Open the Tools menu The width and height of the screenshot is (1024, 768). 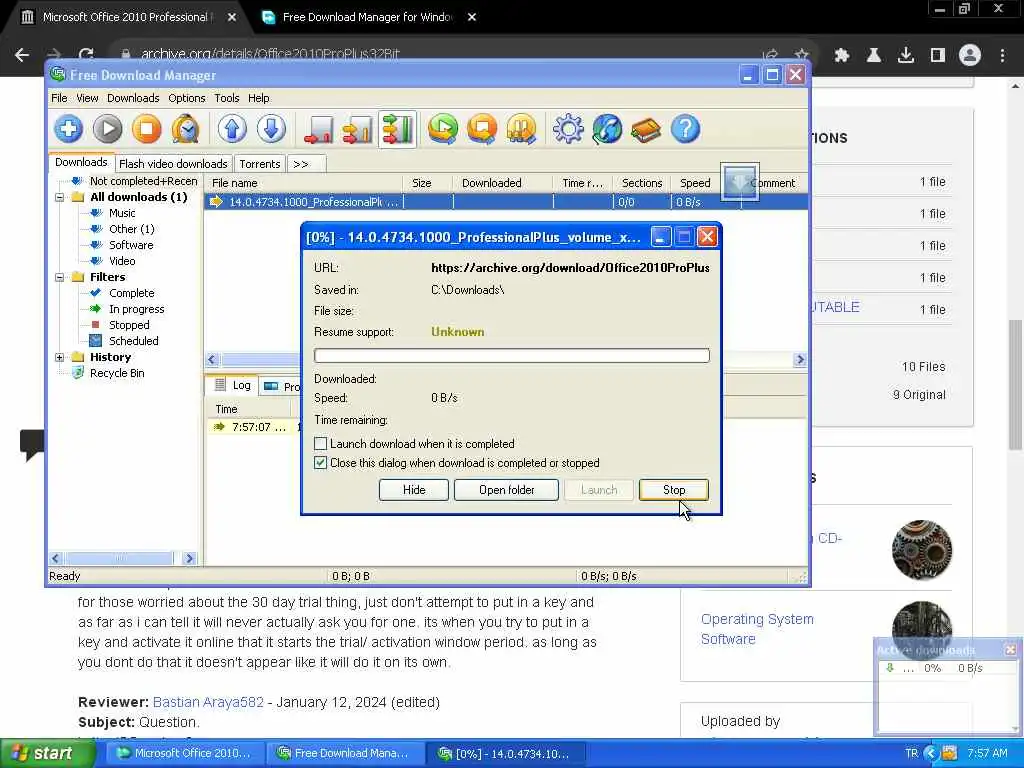(x=227, y=98)
